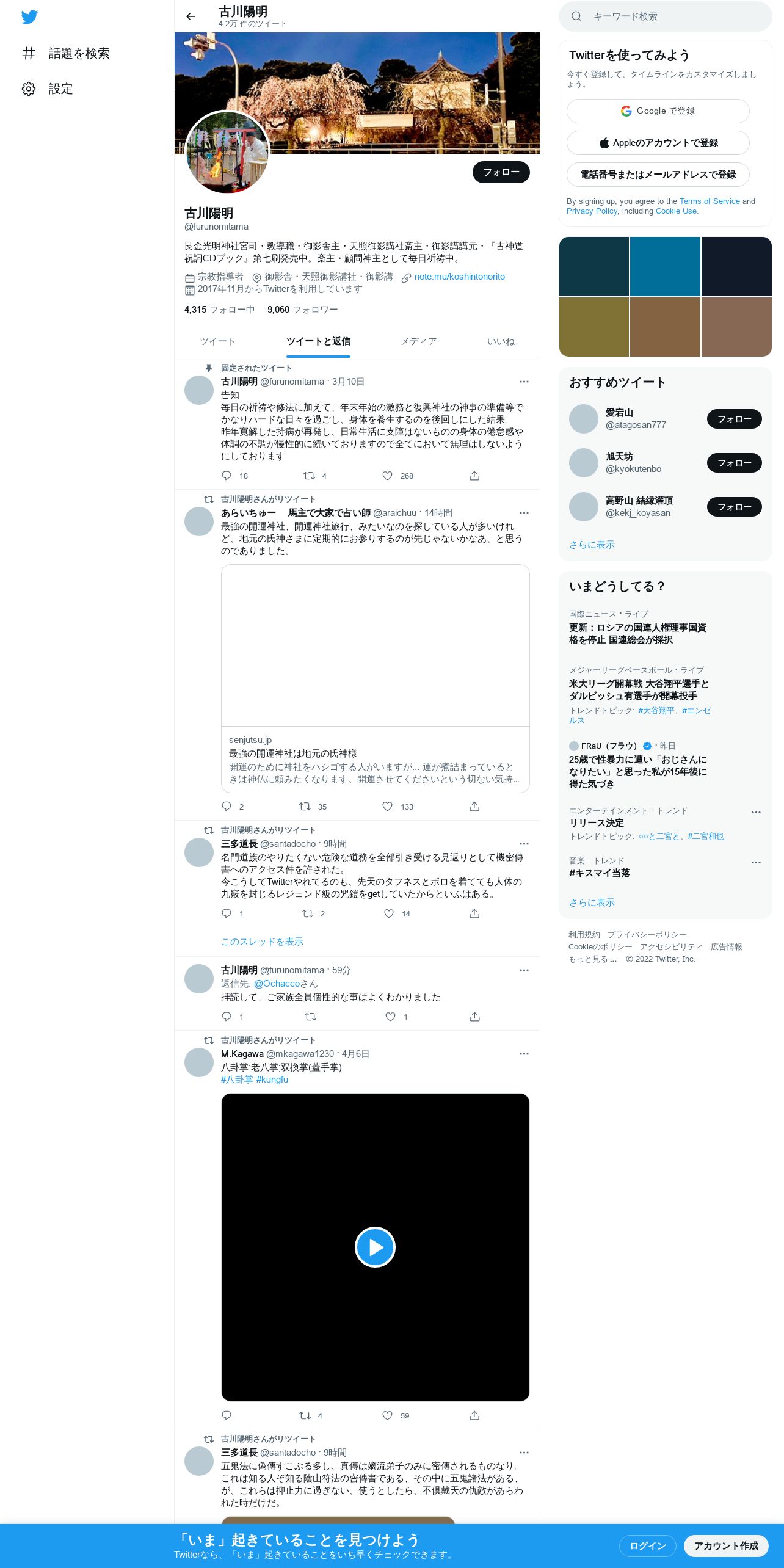This screenshot has height=1568, width=784.
Task: View the 4,315 フォロー中 list
Action: 220,310
